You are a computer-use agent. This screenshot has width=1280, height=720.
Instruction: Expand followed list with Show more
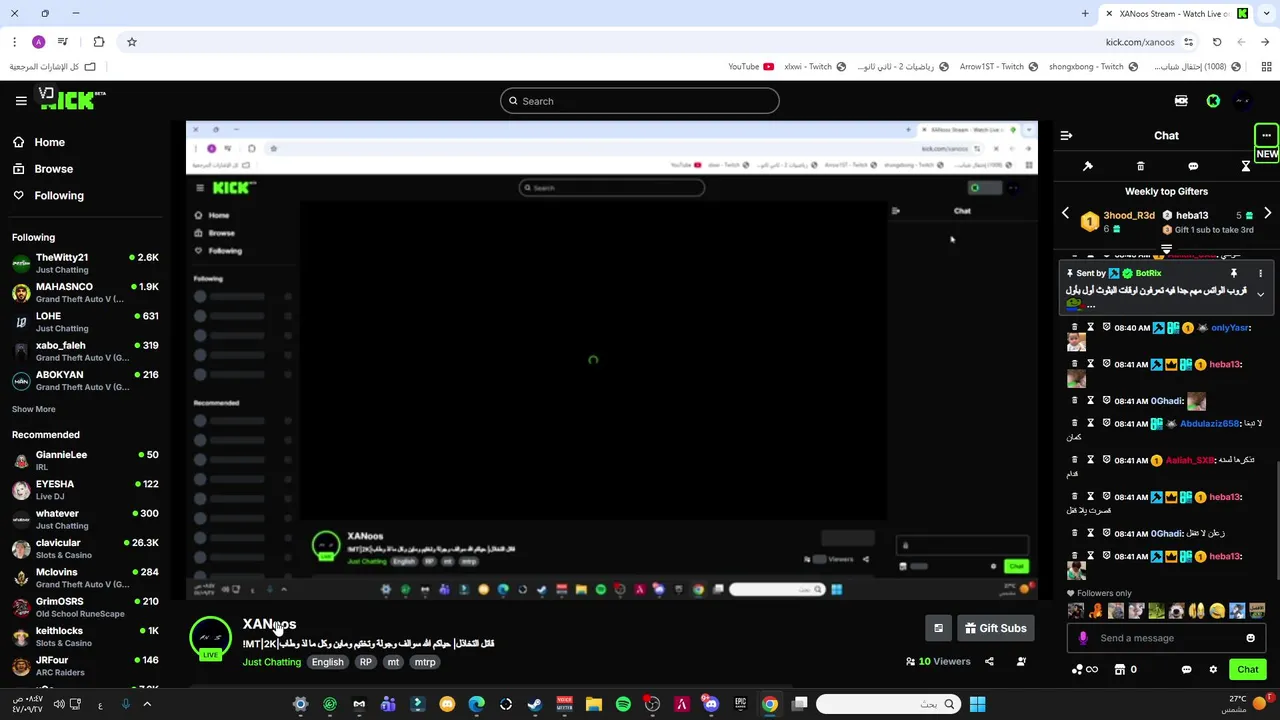(34, 409)
